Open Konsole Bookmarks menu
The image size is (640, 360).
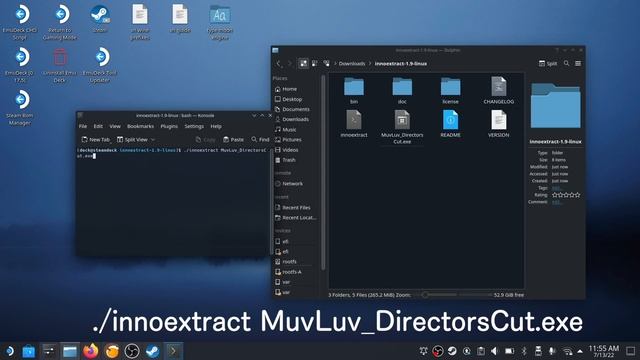pyautogui.click(x=140, y=127)
